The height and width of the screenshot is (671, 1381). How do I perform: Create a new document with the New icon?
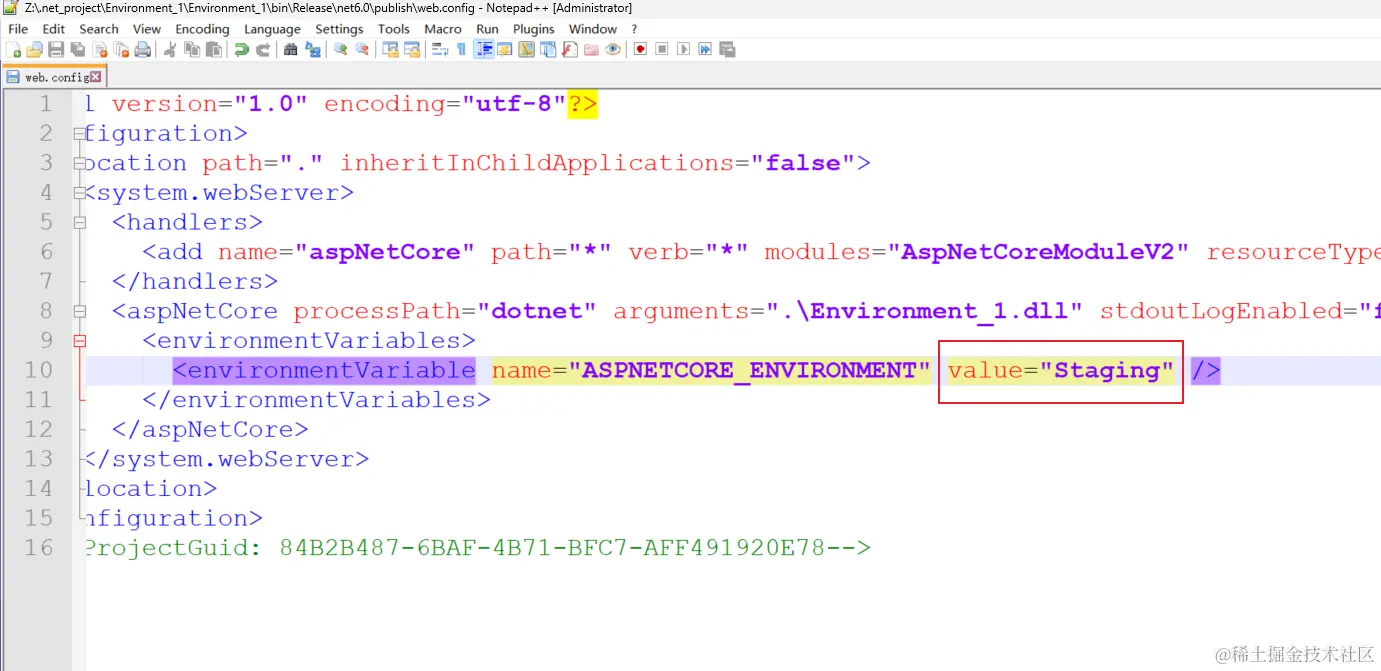click(12, 49)
